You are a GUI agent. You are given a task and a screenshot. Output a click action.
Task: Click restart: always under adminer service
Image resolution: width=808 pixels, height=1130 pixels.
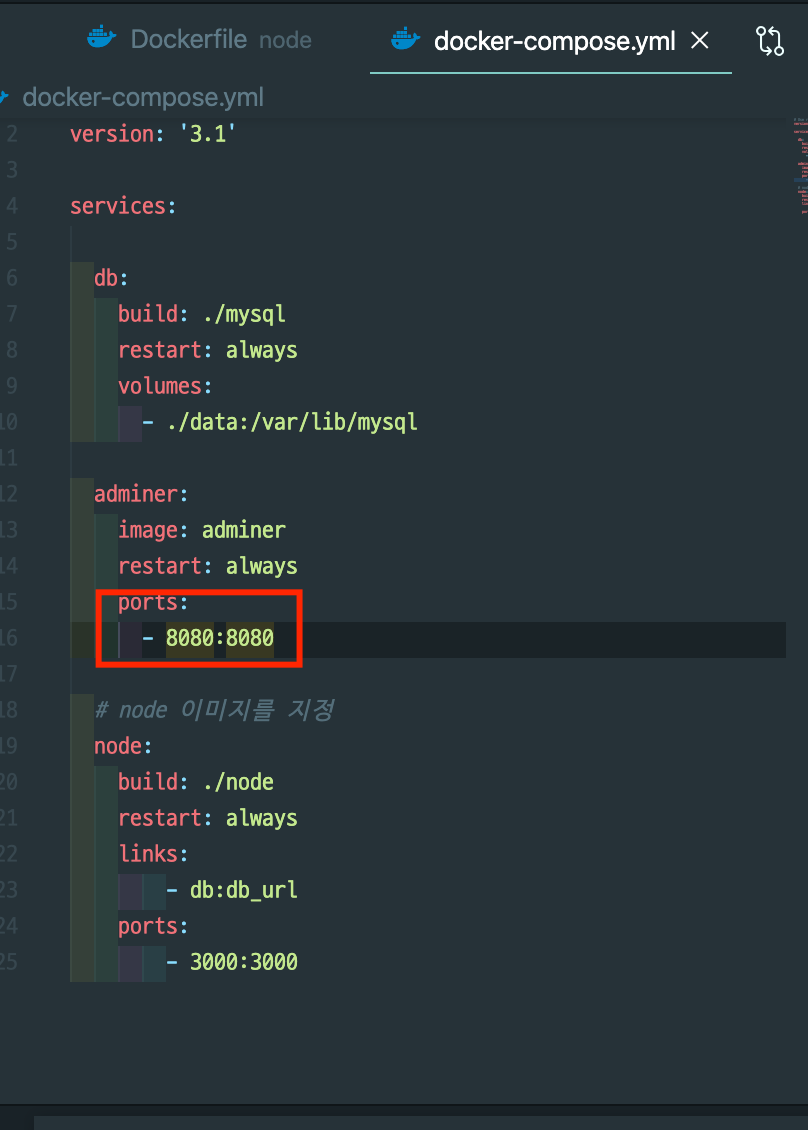pos(208,566)
